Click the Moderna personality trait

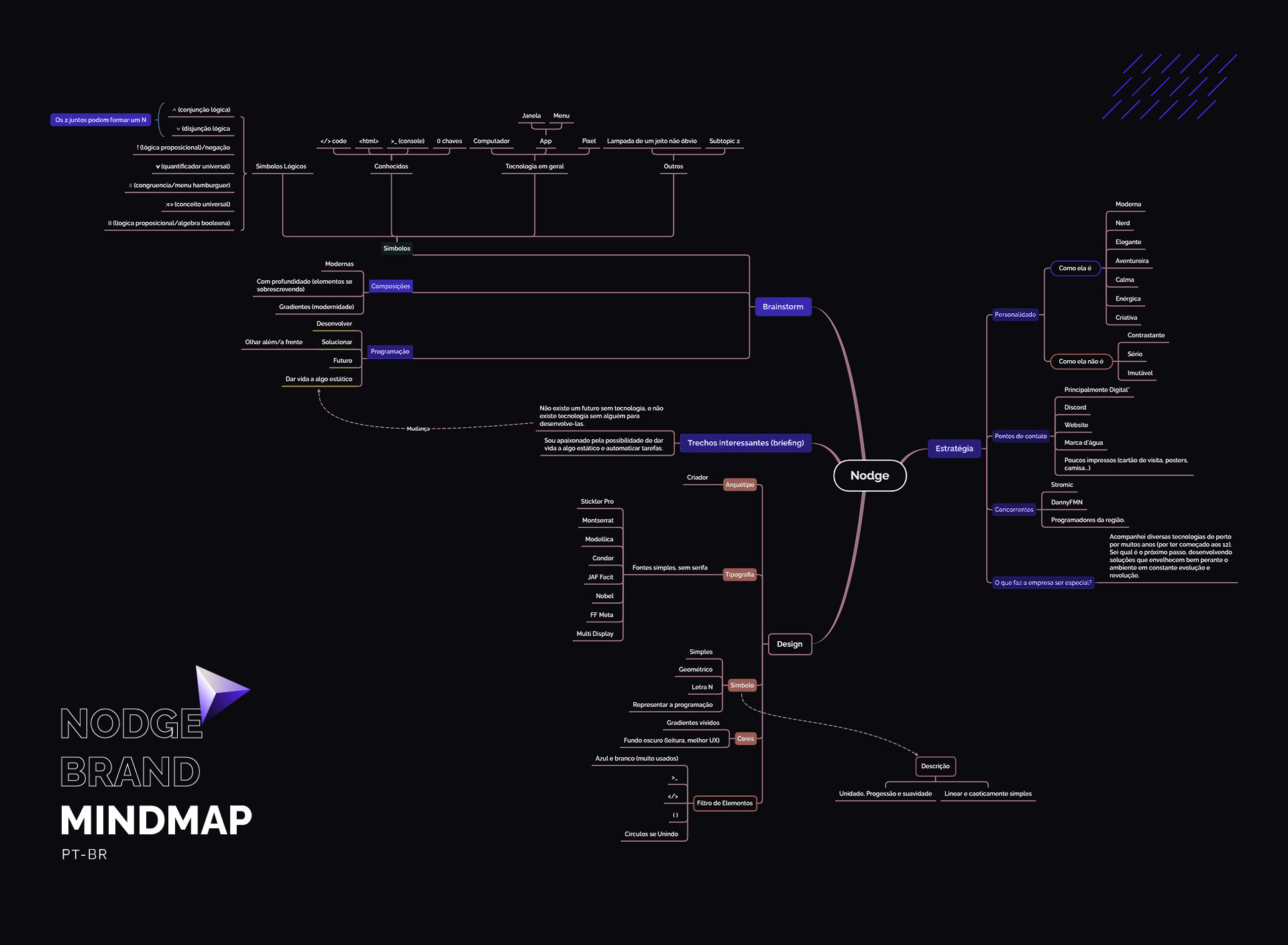click(x=1128, y=204)
